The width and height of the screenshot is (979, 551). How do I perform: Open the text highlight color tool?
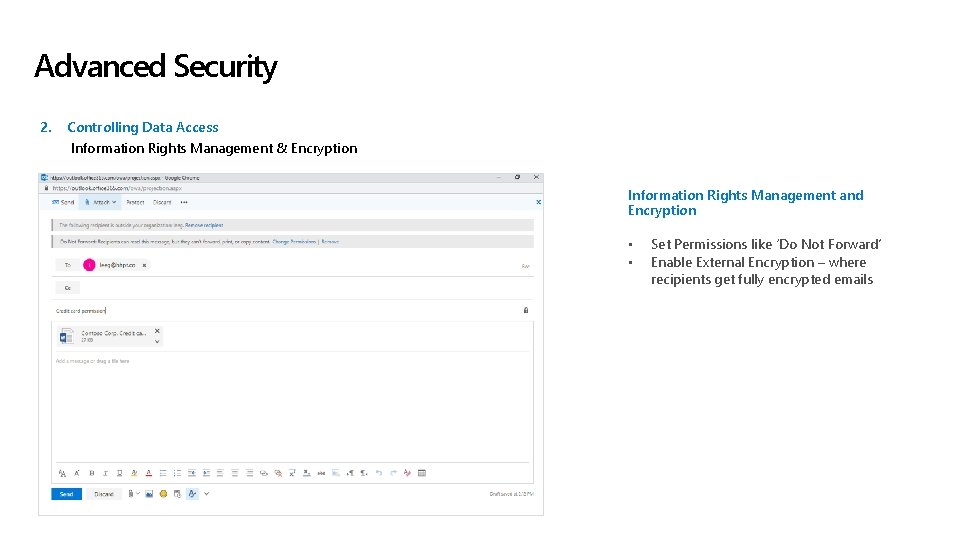point(134,473)
